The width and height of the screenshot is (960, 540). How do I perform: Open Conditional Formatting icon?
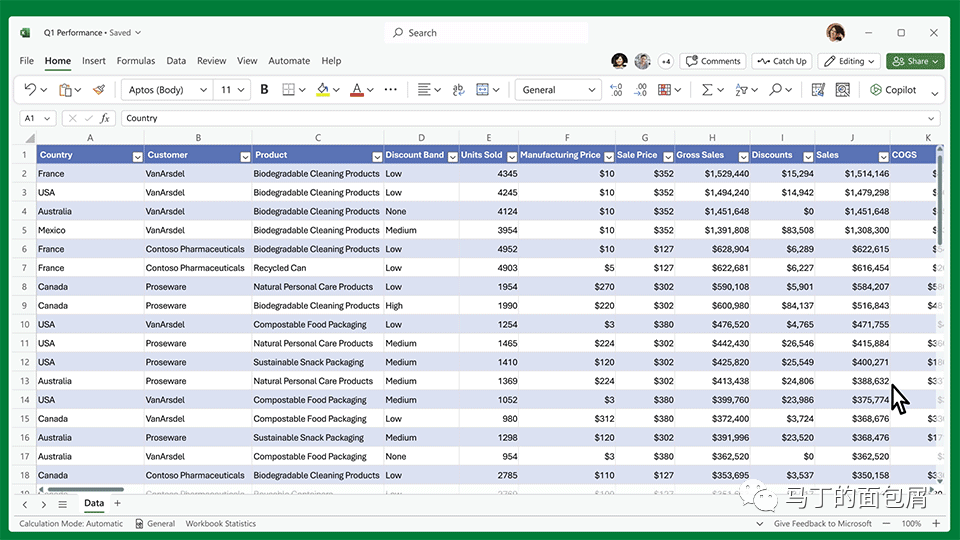664,89
